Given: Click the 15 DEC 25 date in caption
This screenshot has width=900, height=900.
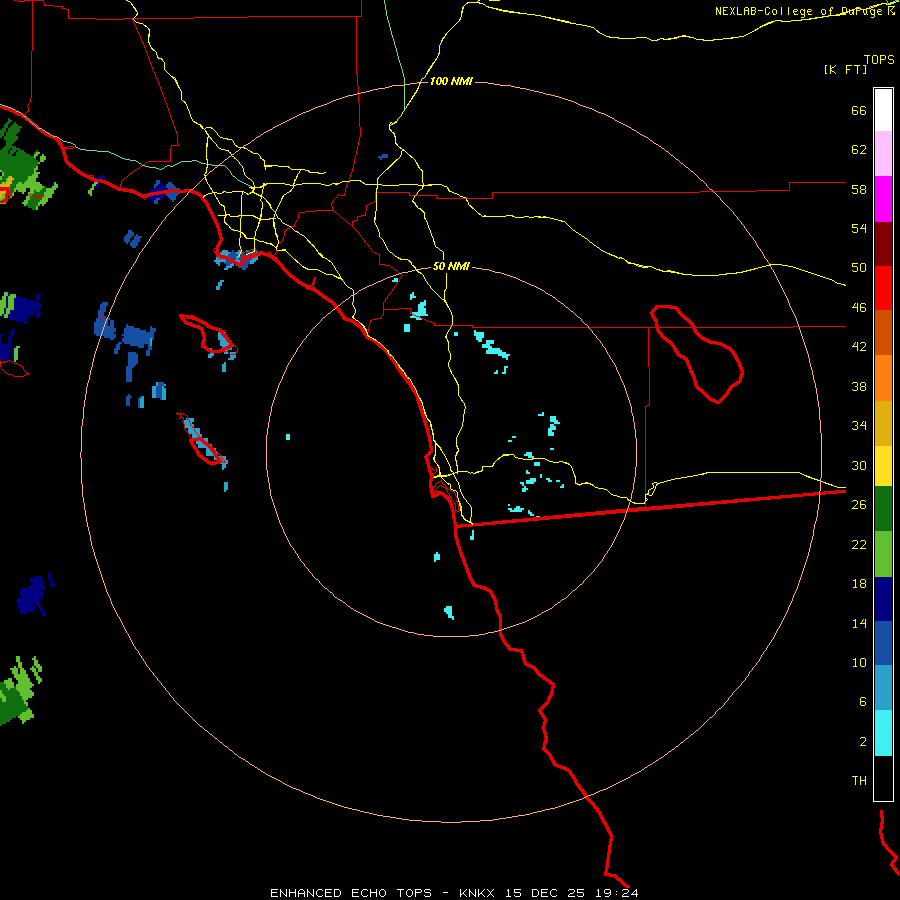Looking at the screenshot, I should tap(545, 893).
